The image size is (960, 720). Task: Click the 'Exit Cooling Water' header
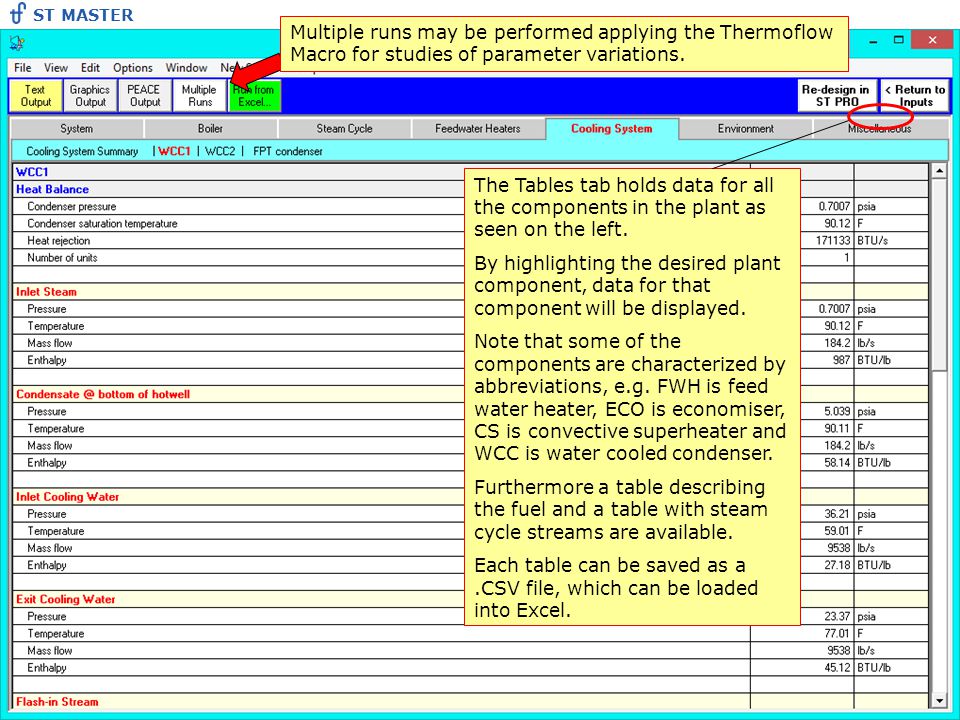click(66, 599)
